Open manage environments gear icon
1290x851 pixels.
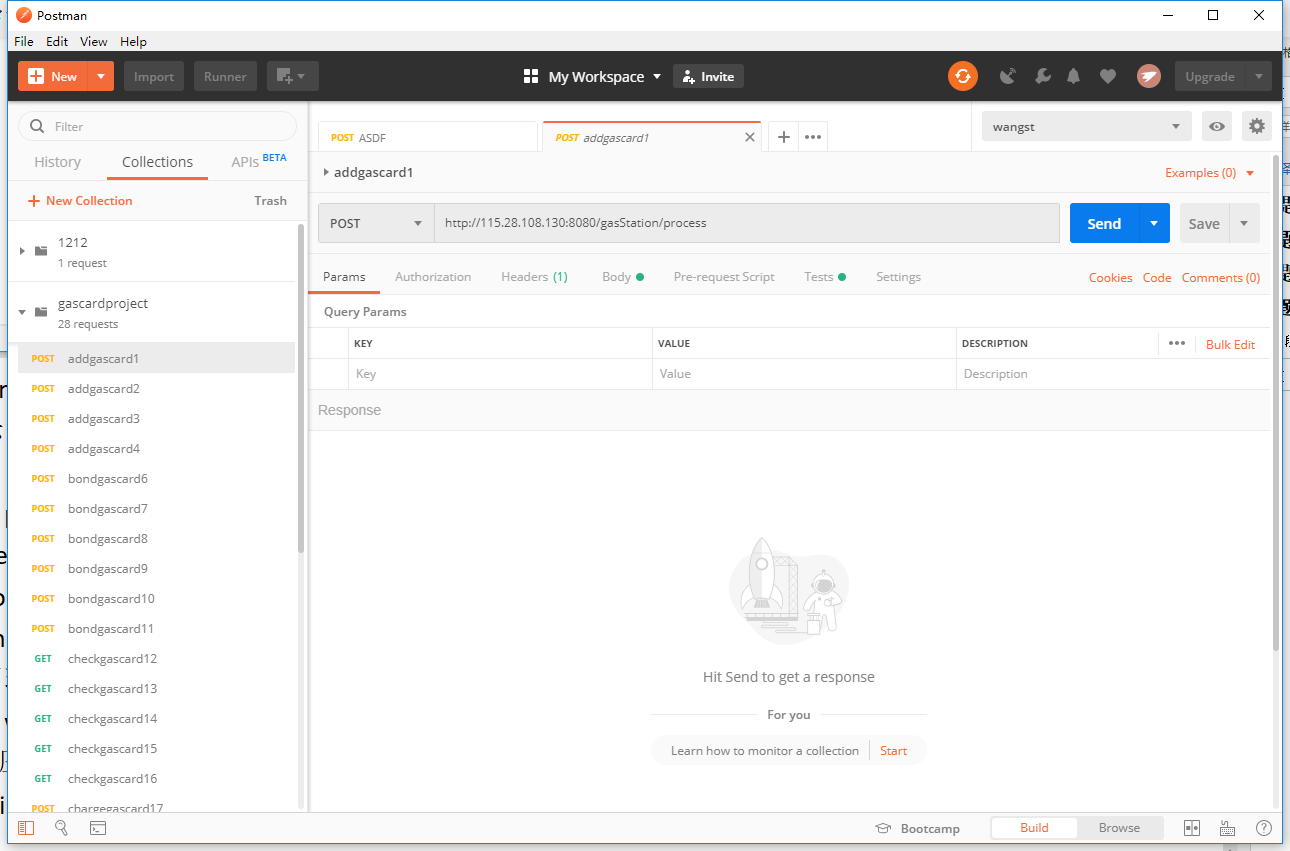[1257, 127]
